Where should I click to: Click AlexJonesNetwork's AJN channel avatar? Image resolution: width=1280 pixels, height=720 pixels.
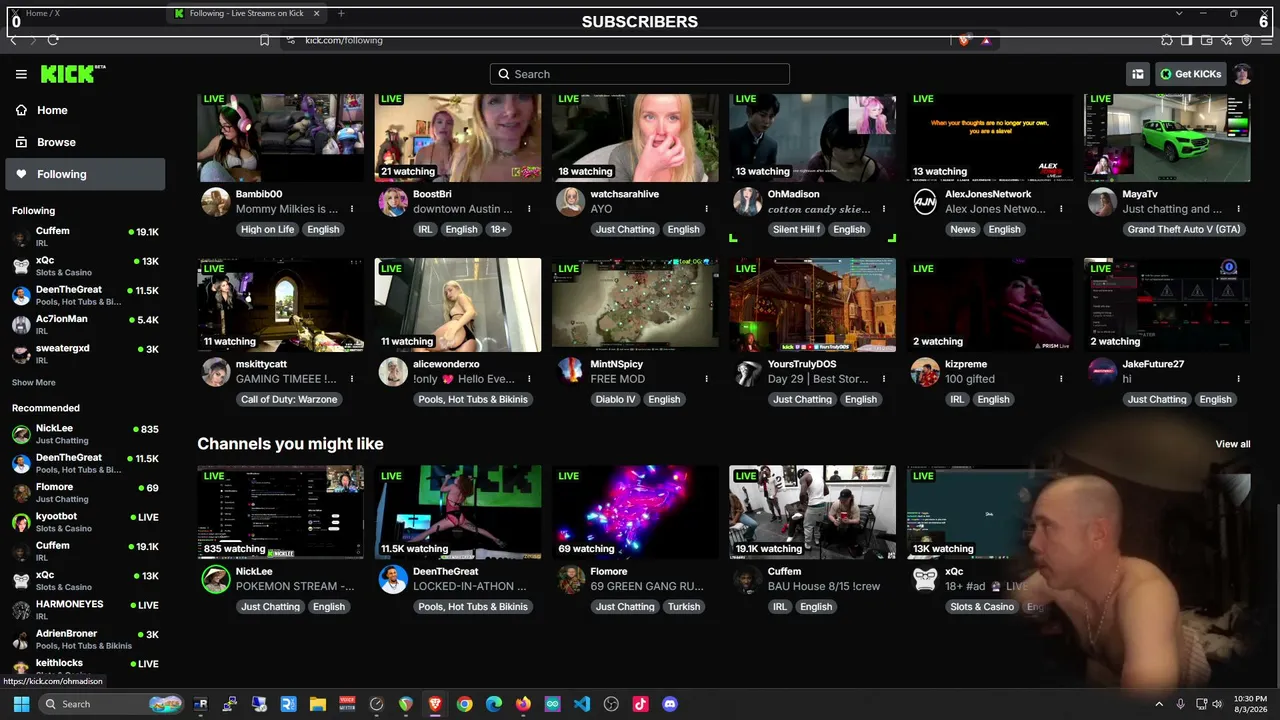pyautogui.click(x=925, y=202)
